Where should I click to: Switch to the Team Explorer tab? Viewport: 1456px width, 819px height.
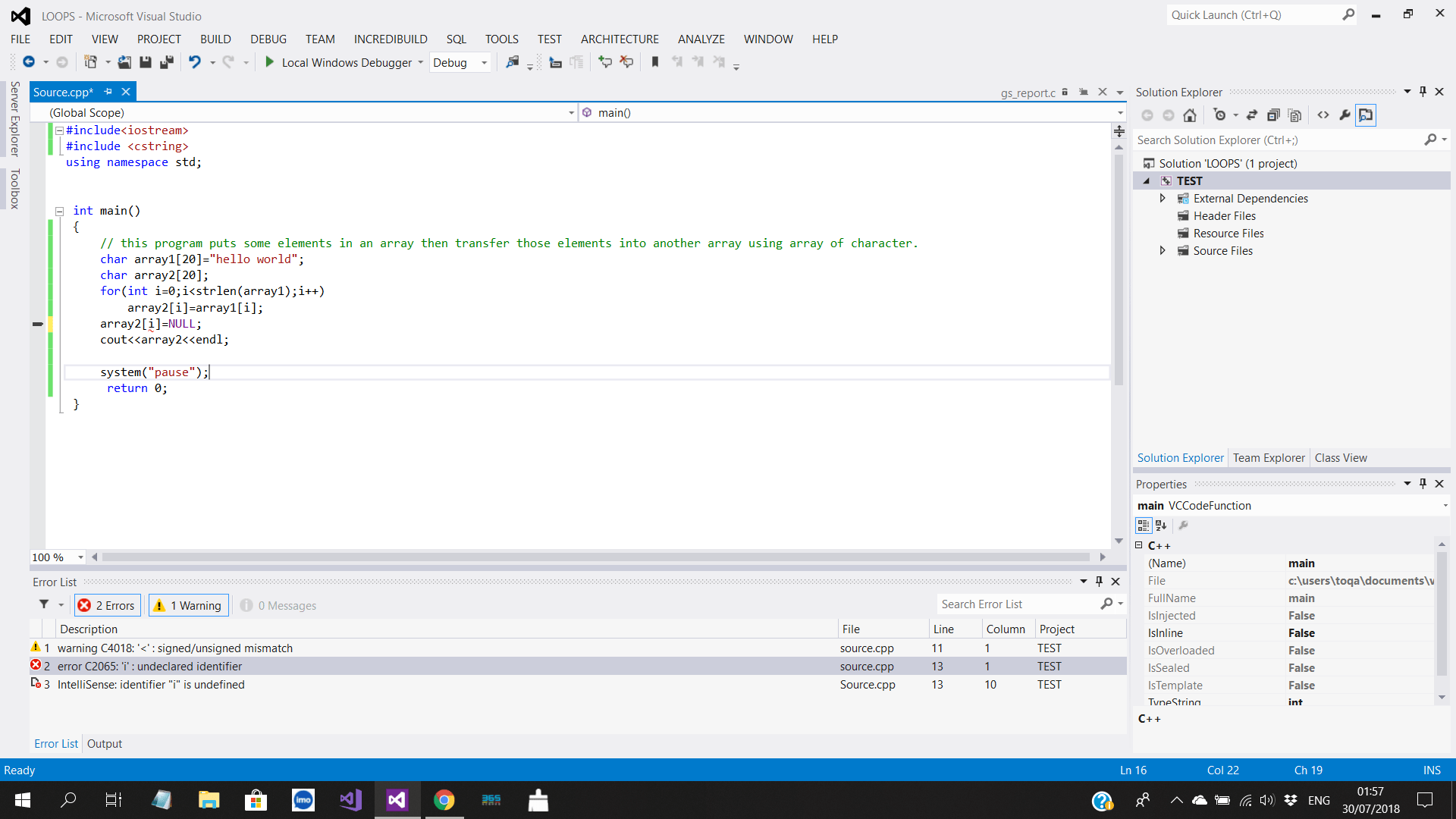pyautogui.click(x=1268, y=457)
